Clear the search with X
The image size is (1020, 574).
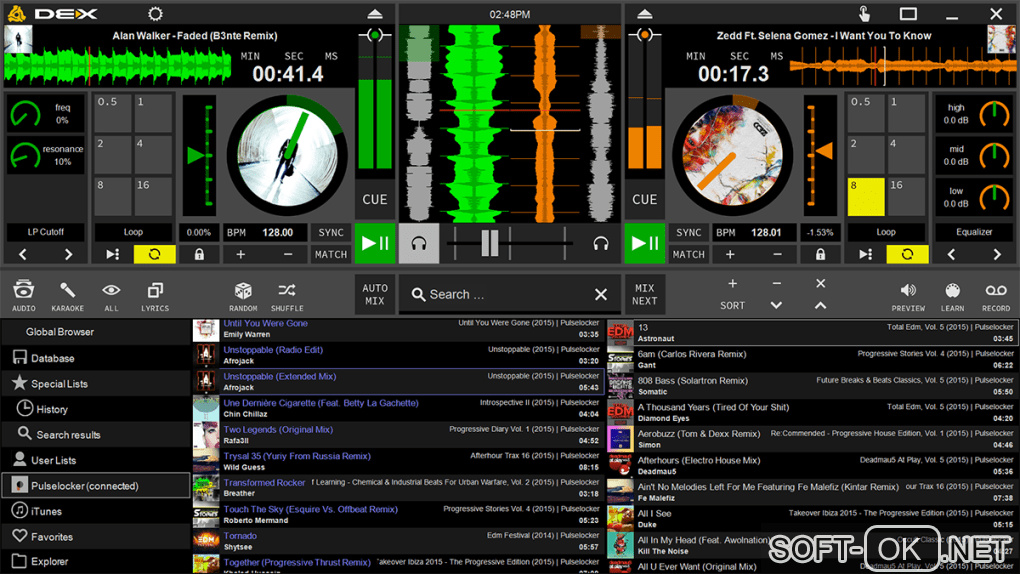click(x=600, y=295)
